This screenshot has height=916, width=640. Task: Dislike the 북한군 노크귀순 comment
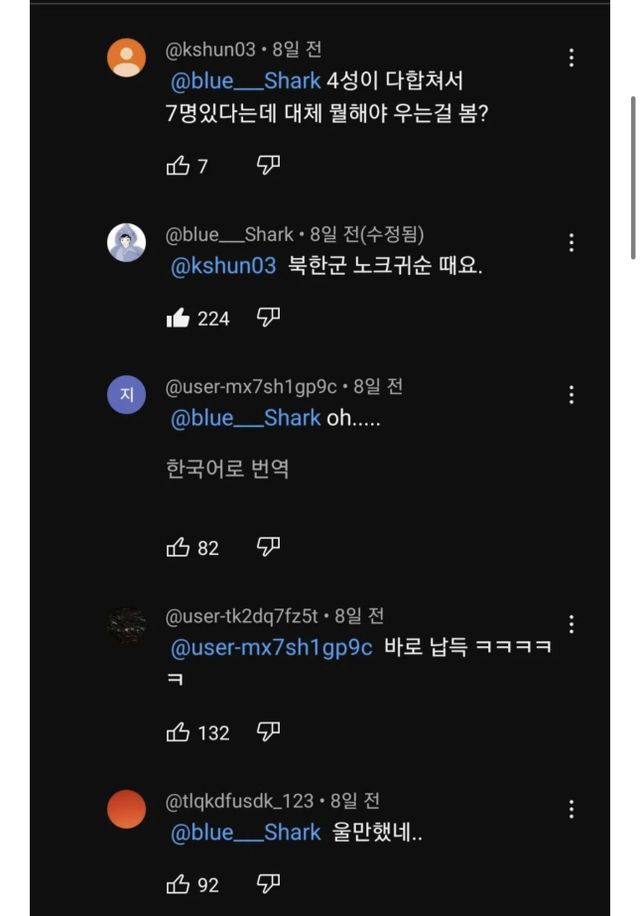[268, 318]
